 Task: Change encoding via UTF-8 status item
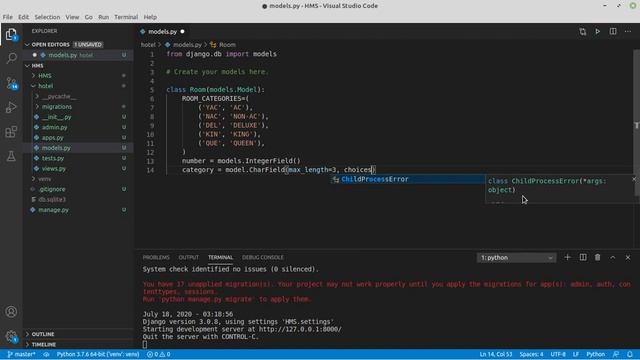pyautogui.click(x=558, y=354)
